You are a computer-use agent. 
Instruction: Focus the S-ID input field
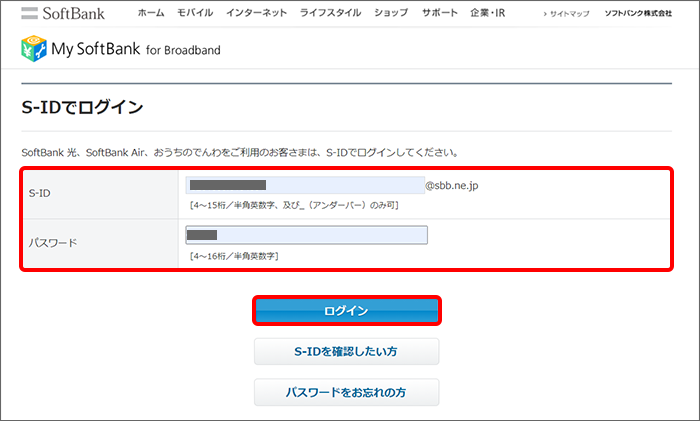[x=305, y=185]
